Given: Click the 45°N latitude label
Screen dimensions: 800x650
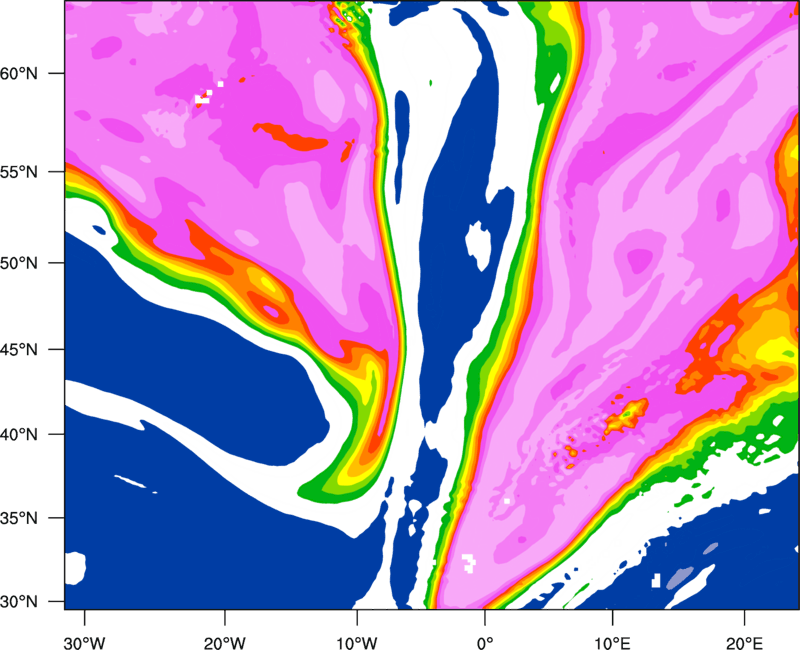Looking at the screenshot, I should tap(19, 349).
